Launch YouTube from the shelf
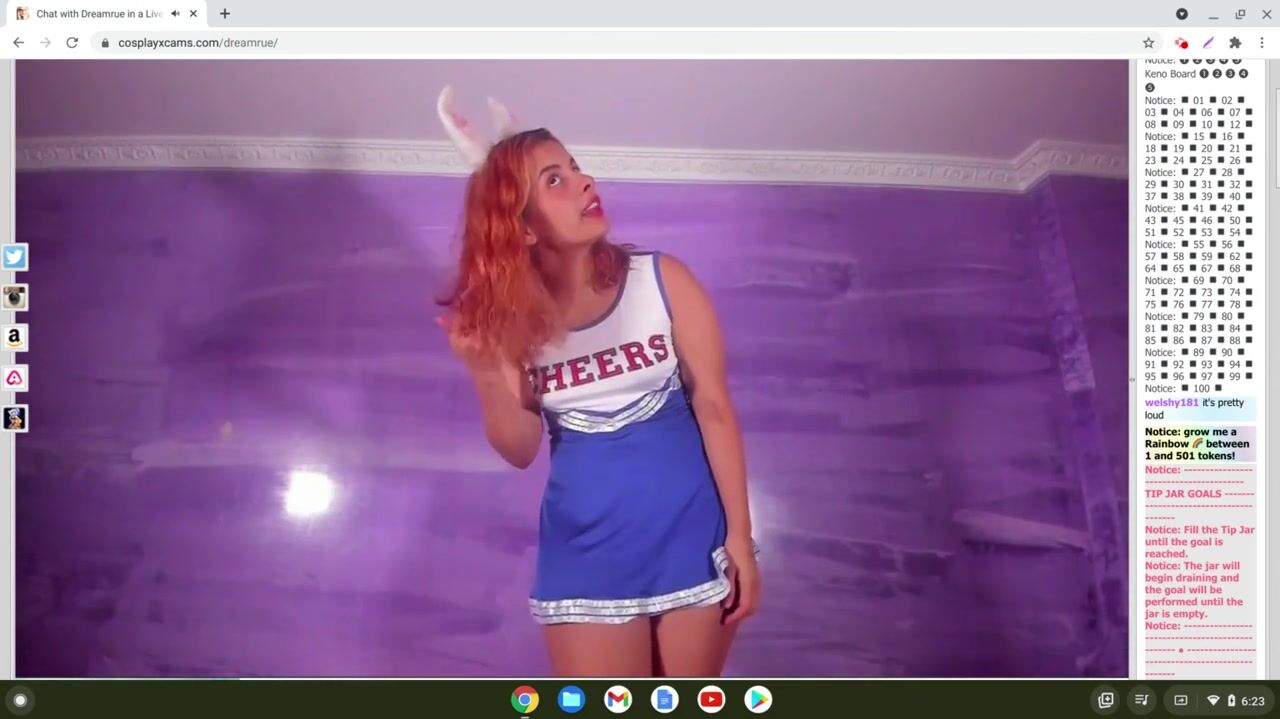The height and width of the screenshot is (719, 1280). (x=711, y=700)
